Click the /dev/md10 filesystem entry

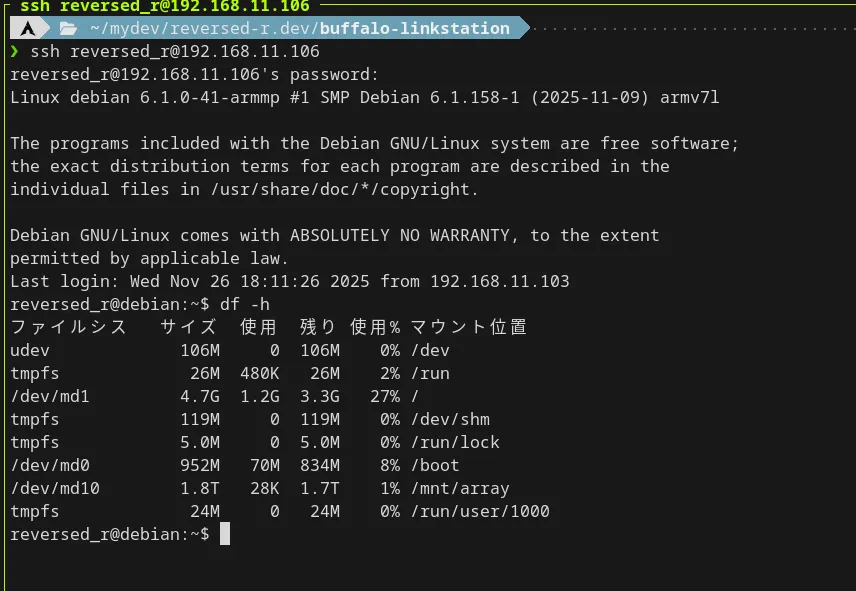(x=55, y=488)
